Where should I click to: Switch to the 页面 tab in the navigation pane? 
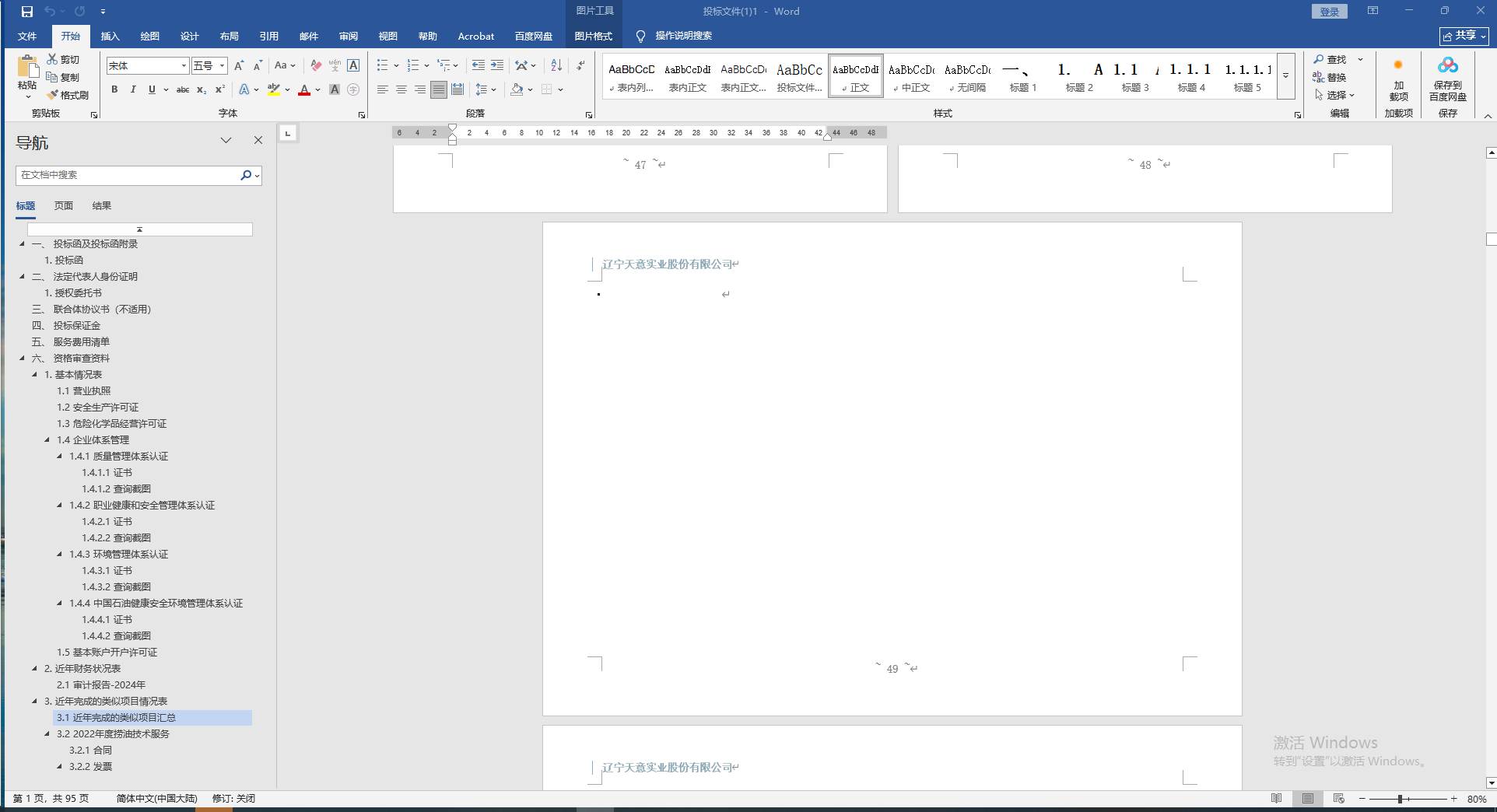pos(64,206)
